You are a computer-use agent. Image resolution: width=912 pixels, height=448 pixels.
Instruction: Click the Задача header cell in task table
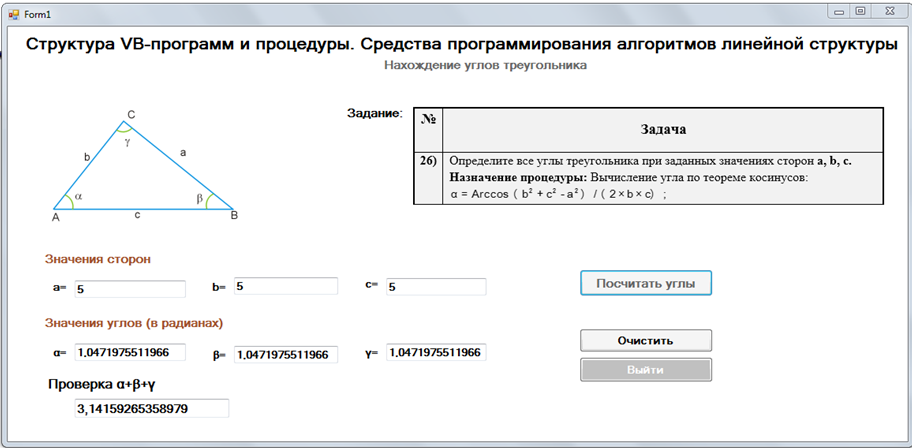[x=662, y=130]
